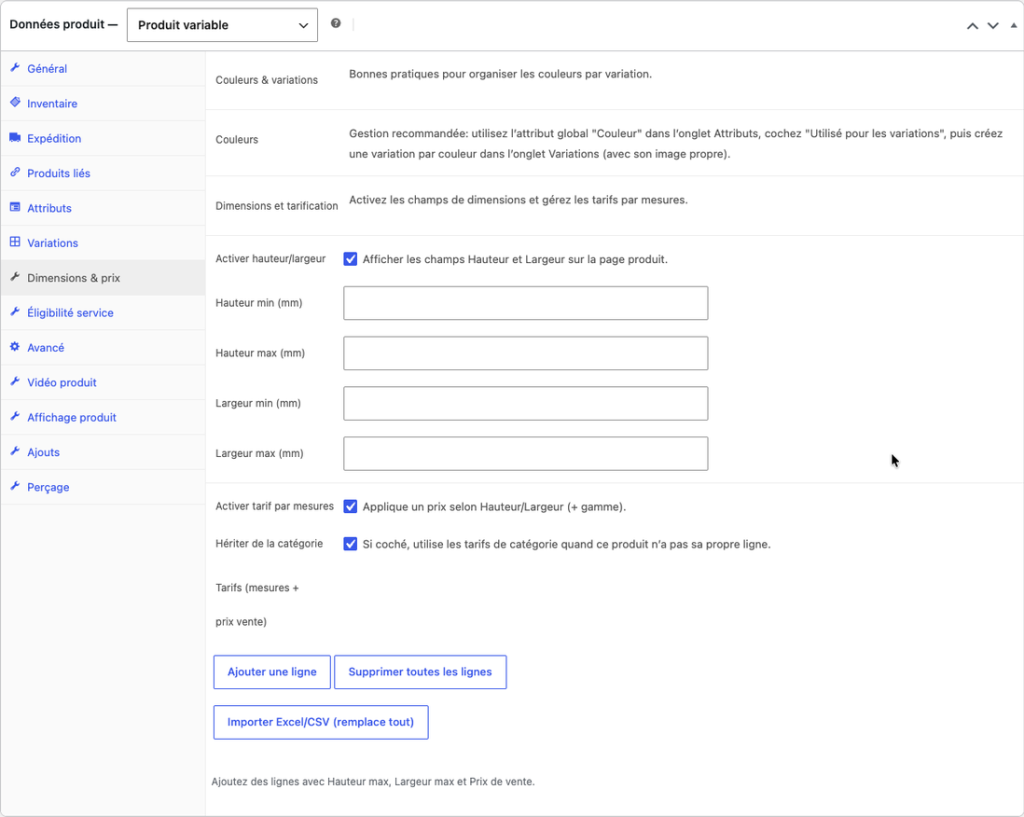Click Importer Excel/CSV (remplace tout) button
1024x817 pixels.
pos(321,722)
